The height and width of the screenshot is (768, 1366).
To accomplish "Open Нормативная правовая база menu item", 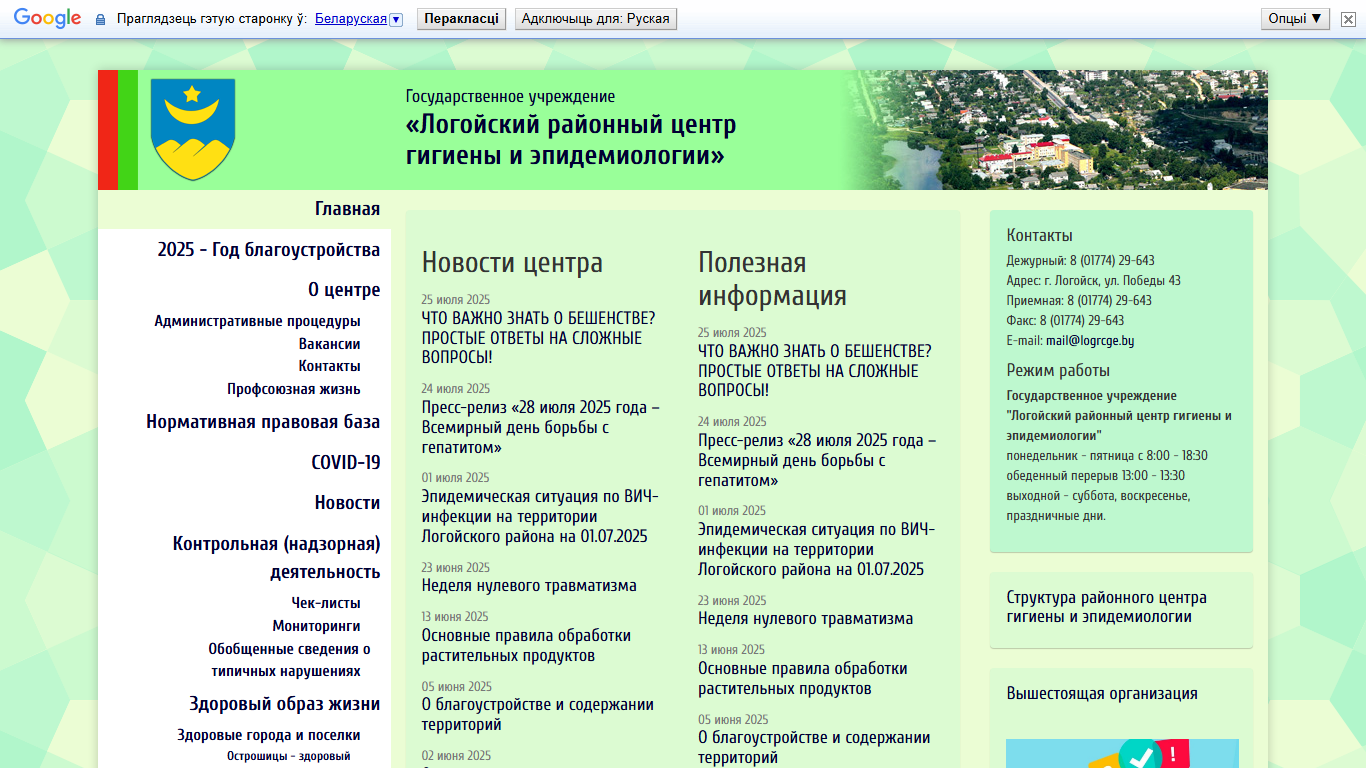I will [x=263, y=422].
